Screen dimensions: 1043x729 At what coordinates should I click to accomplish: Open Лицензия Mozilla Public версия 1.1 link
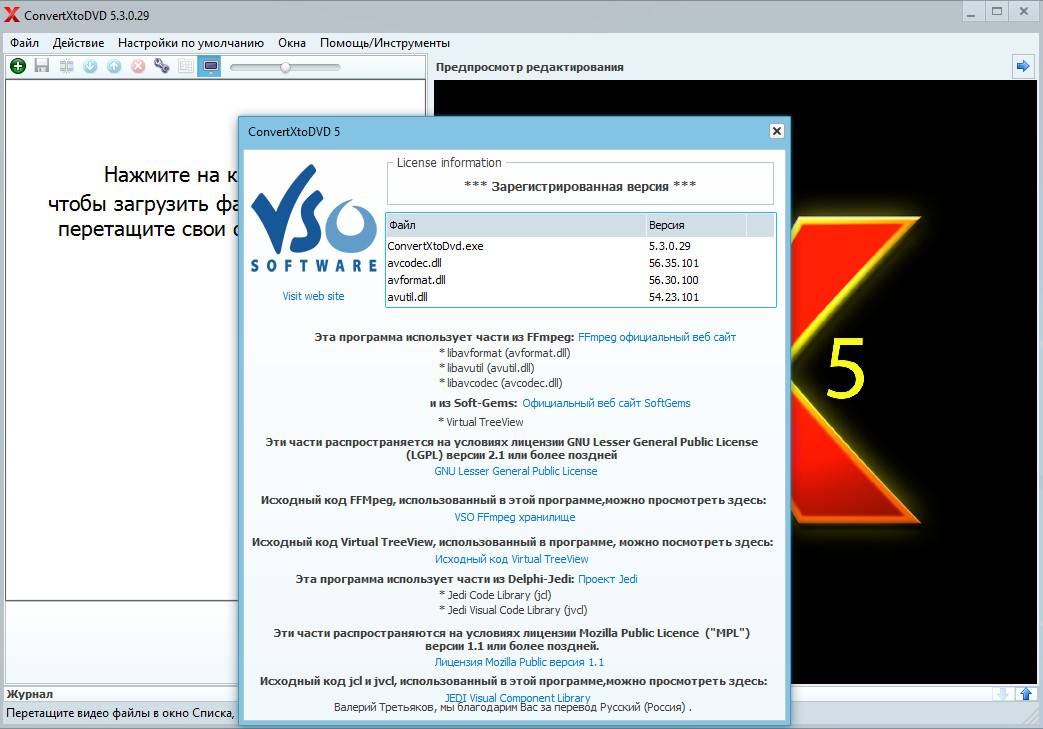point(519,662)
